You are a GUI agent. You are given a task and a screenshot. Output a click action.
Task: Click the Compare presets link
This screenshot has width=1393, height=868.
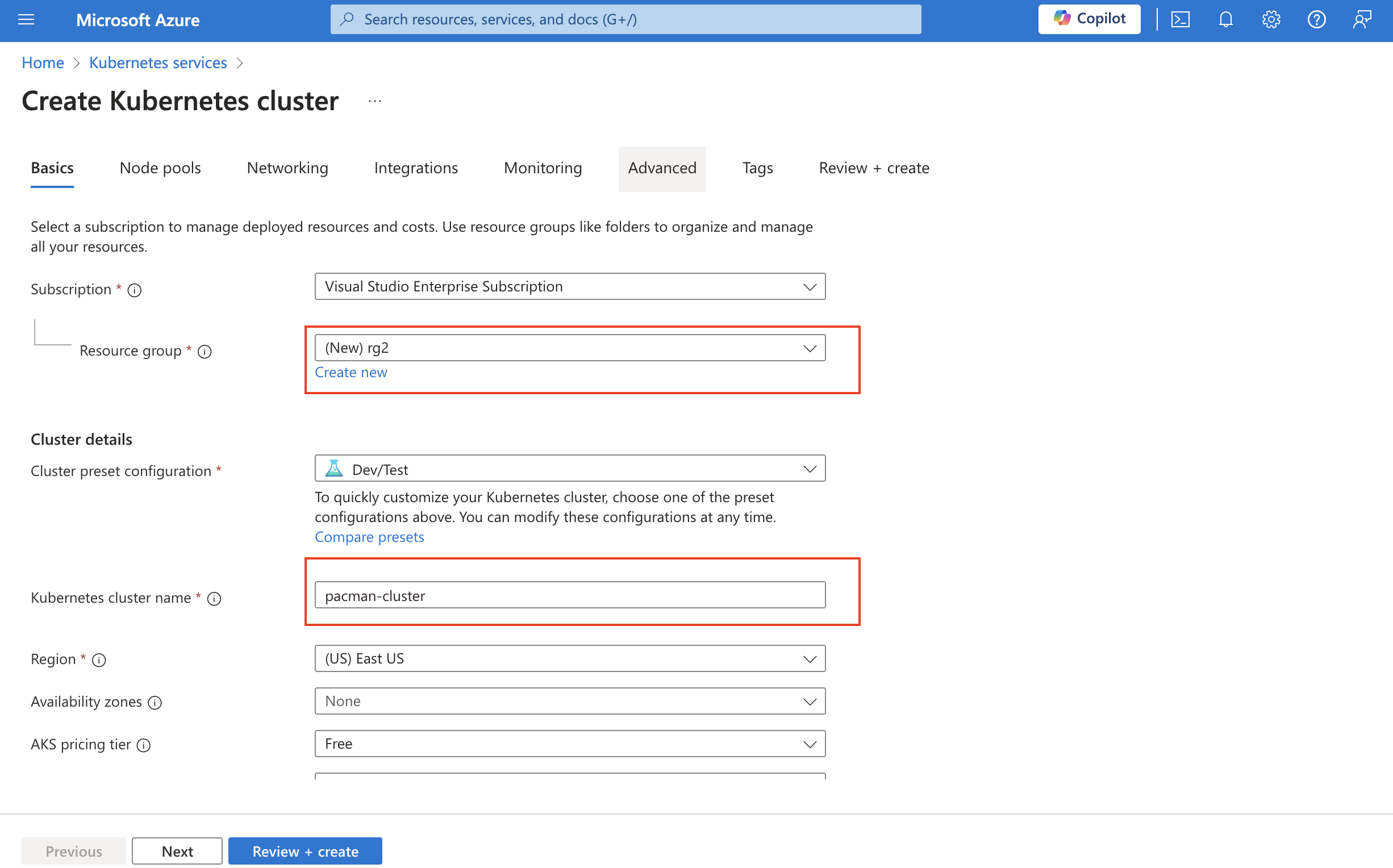click(x=369, y=537)
